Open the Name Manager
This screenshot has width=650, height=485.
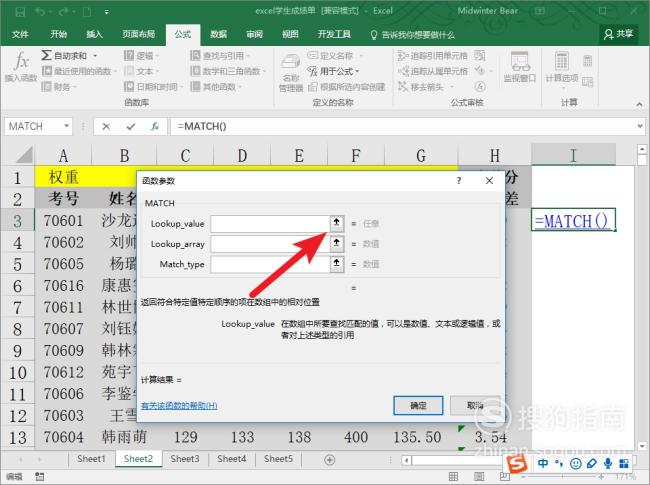(x=291, y=71)
